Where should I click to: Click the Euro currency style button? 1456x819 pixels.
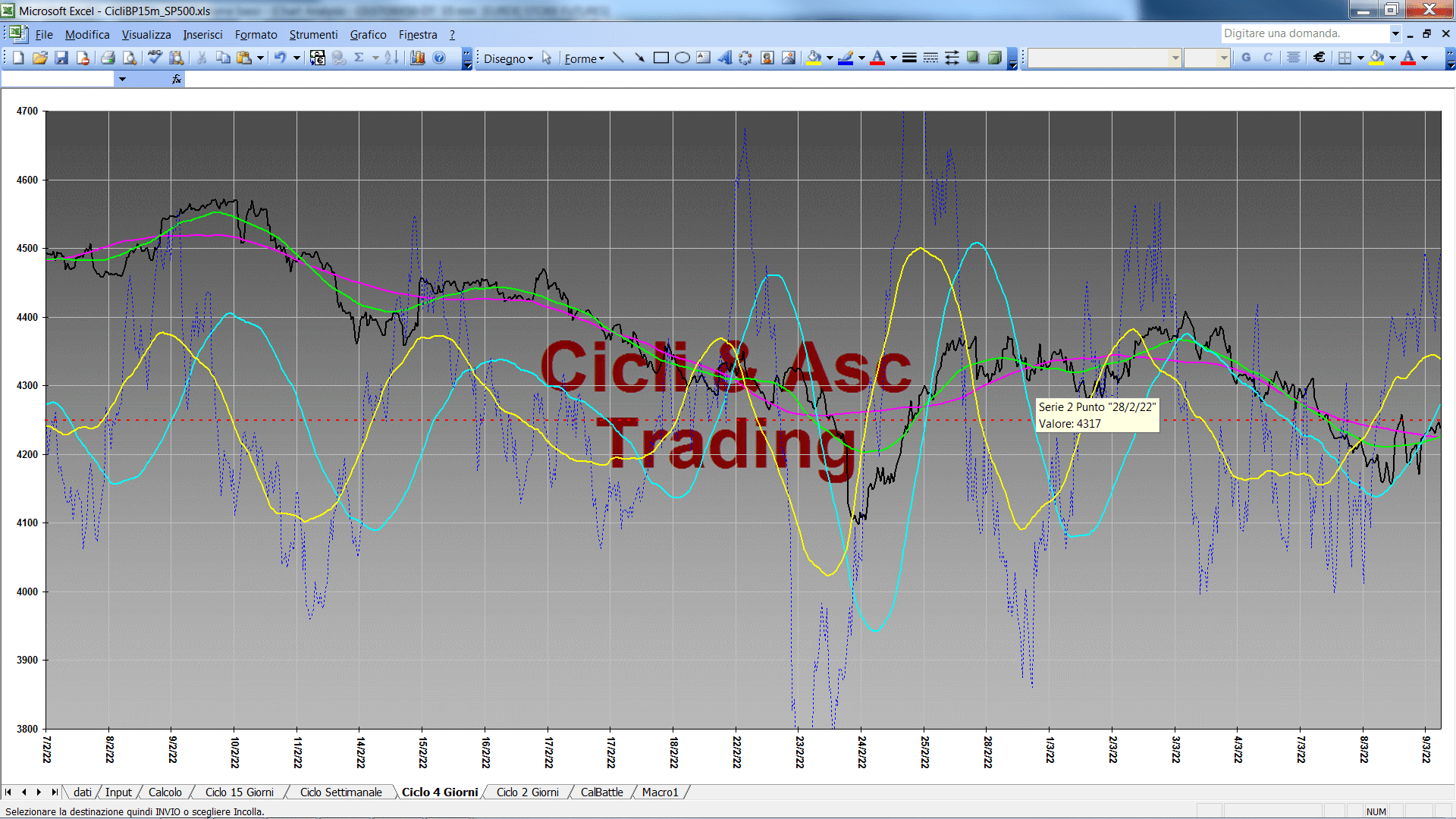[x=1319, y=58]
